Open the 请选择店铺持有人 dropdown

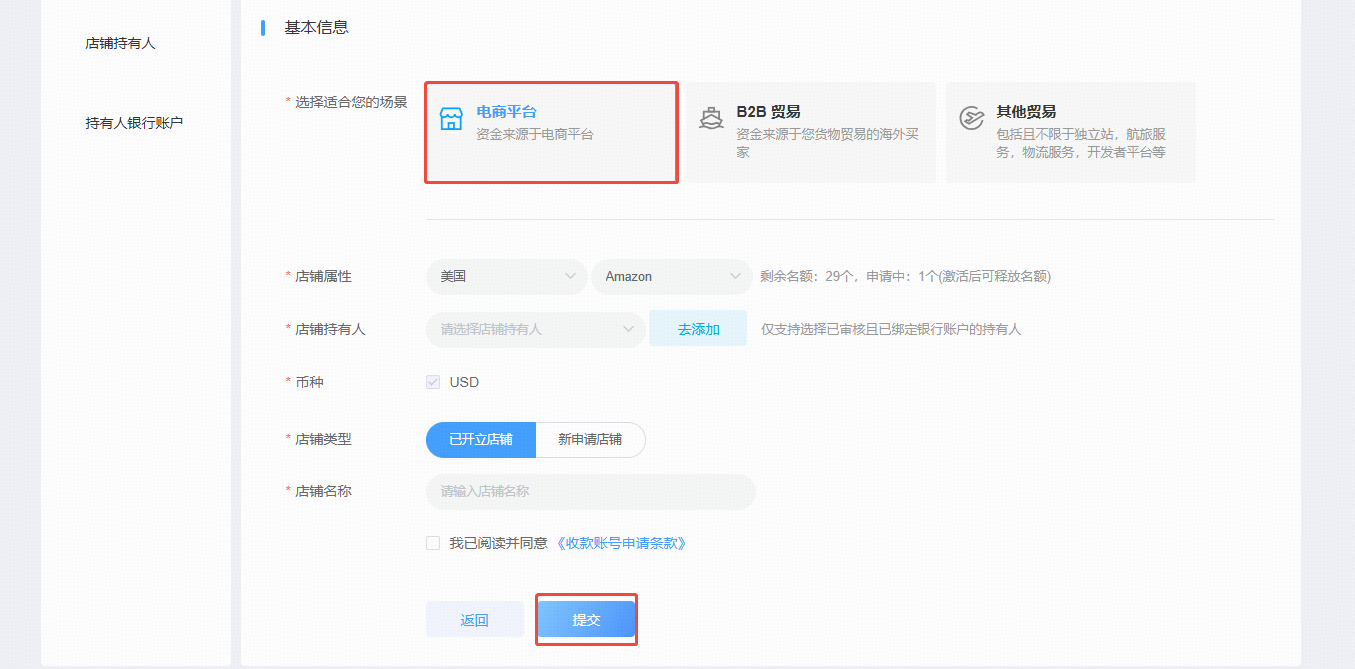[535, 328]
